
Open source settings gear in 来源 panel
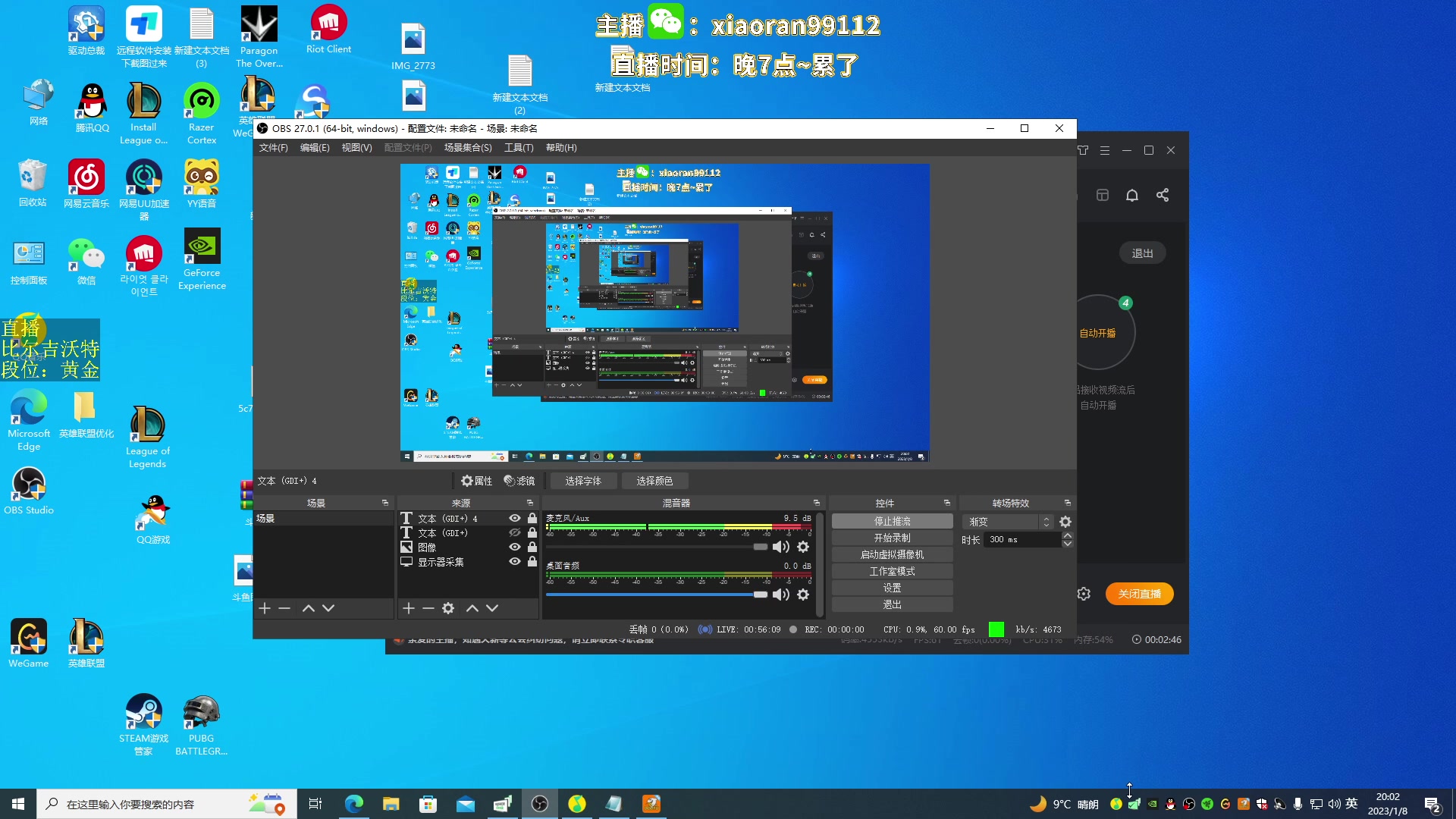(x=448, y=608)
